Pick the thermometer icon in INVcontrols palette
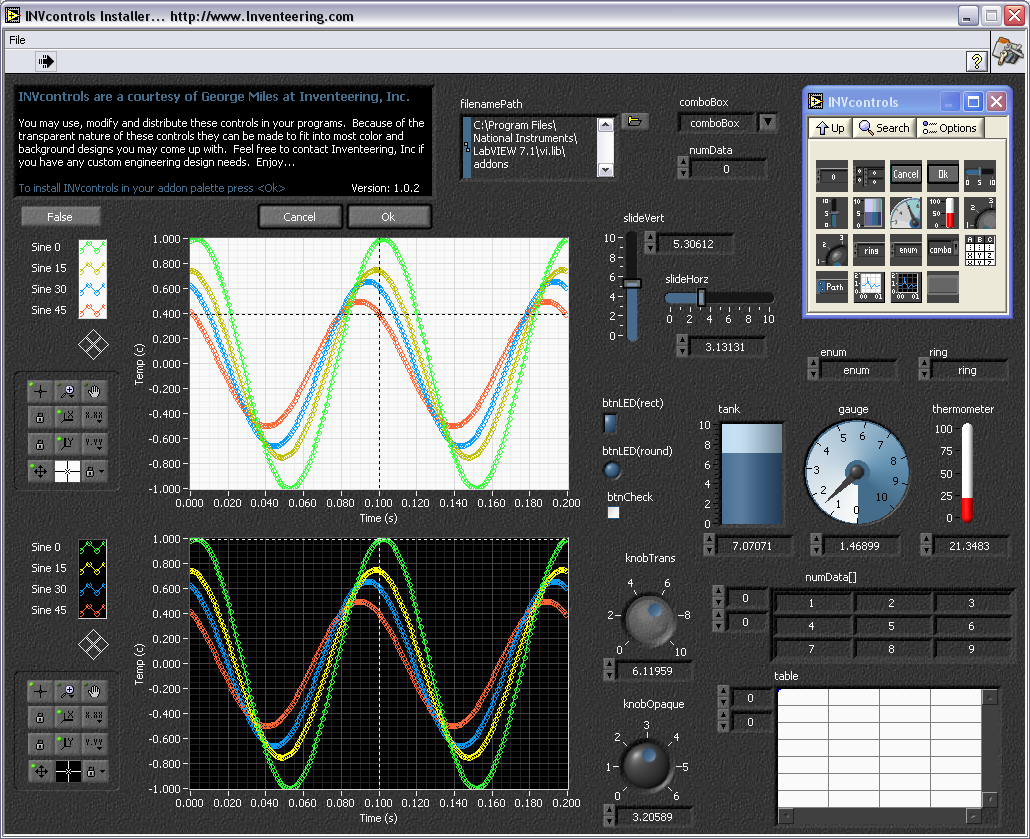 point(943,213)
